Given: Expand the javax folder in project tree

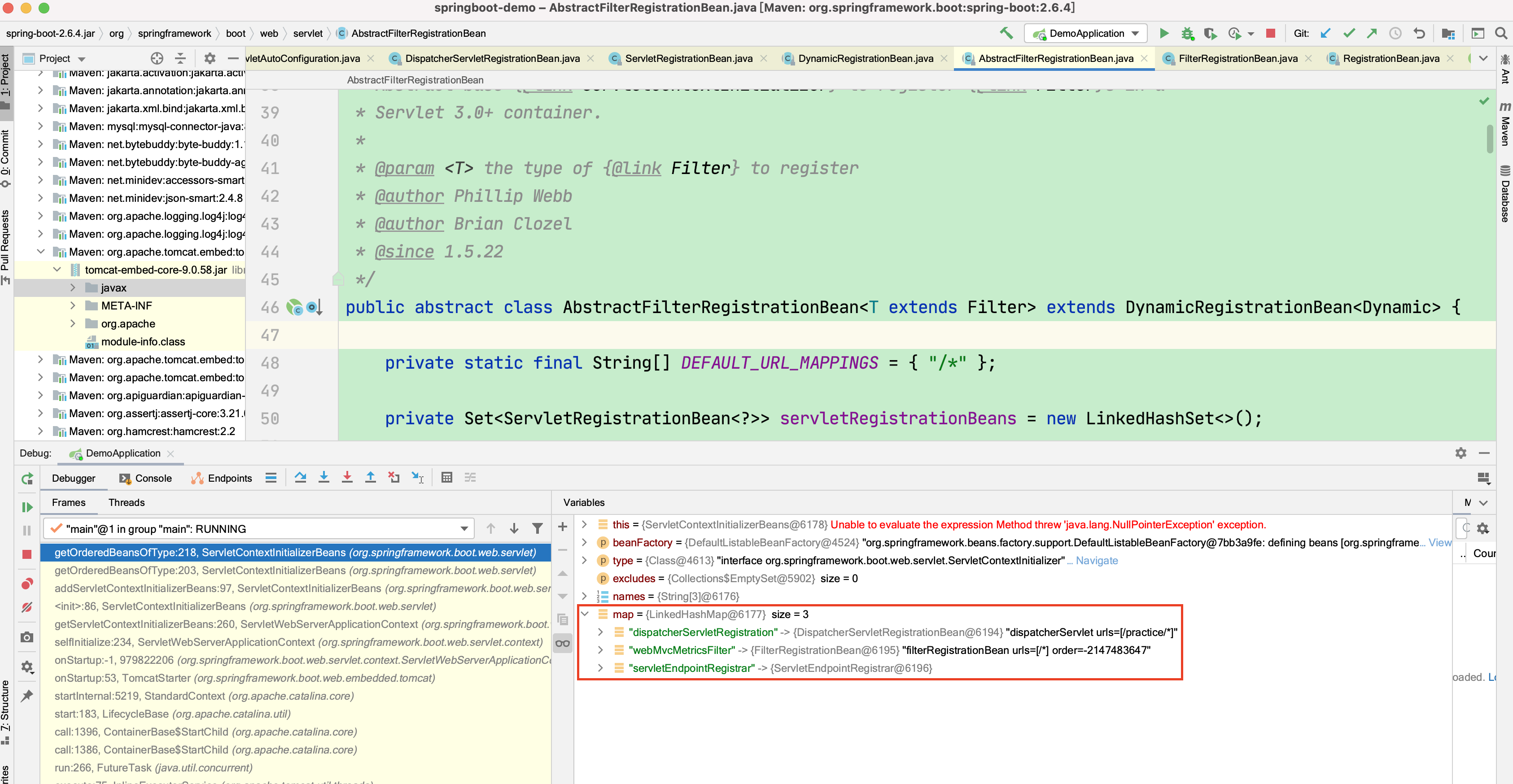Looking at the screenshot, I should coord(73,288).
